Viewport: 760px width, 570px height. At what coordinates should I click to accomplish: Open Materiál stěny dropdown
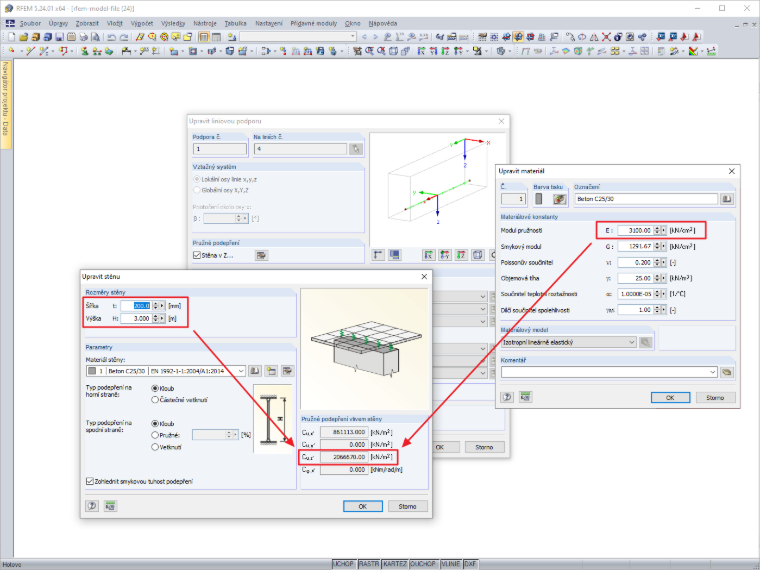pos(241,371)
